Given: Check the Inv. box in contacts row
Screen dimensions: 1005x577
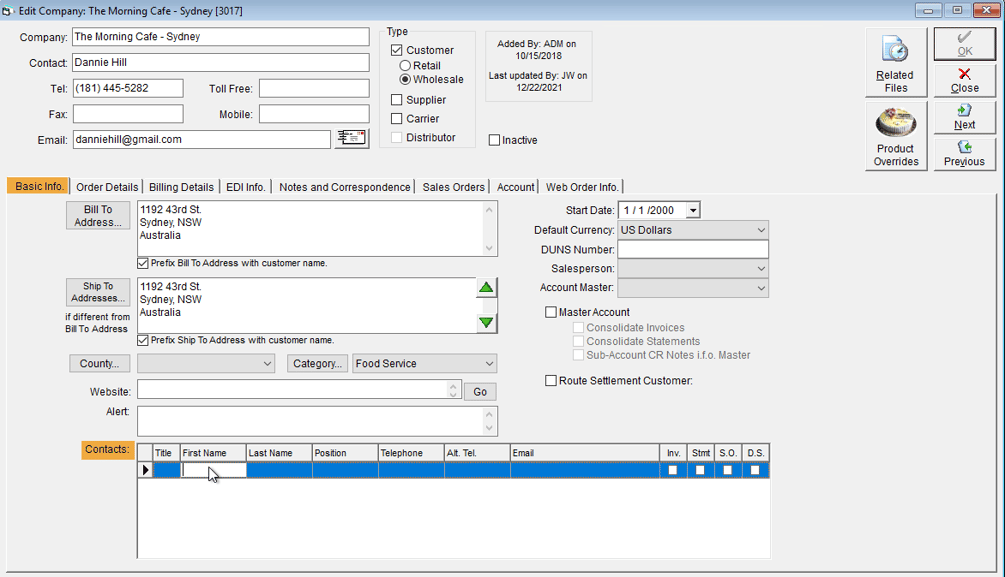Looking at the screenshot, I should coord(672,470).
